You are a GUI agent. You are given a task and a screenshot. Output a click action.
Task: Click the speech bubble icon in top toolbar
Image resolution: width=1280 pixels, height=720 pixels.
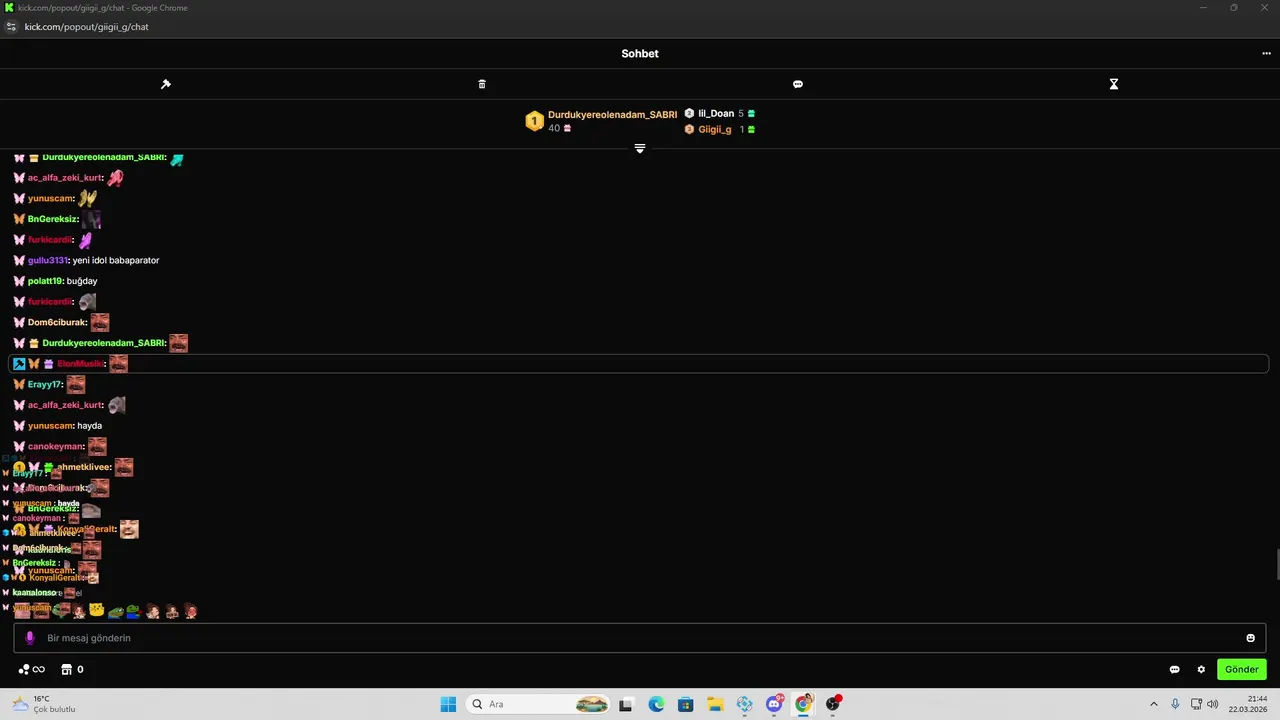(x=798, y=84)
